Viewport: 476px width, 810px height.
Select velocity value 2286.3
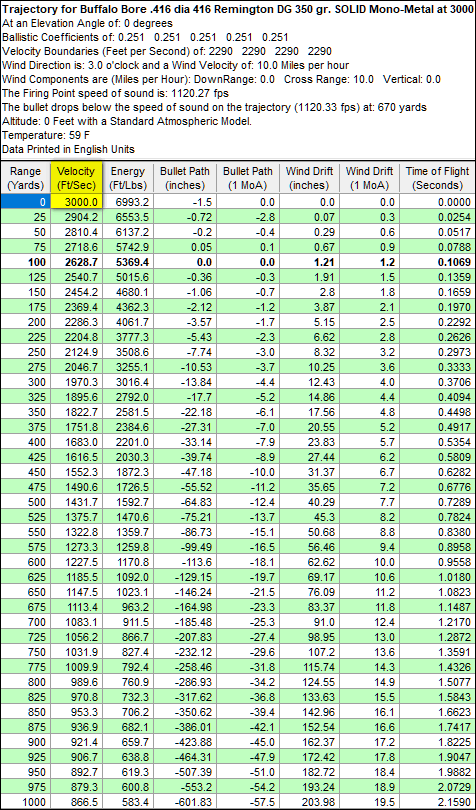click(76, 322)
